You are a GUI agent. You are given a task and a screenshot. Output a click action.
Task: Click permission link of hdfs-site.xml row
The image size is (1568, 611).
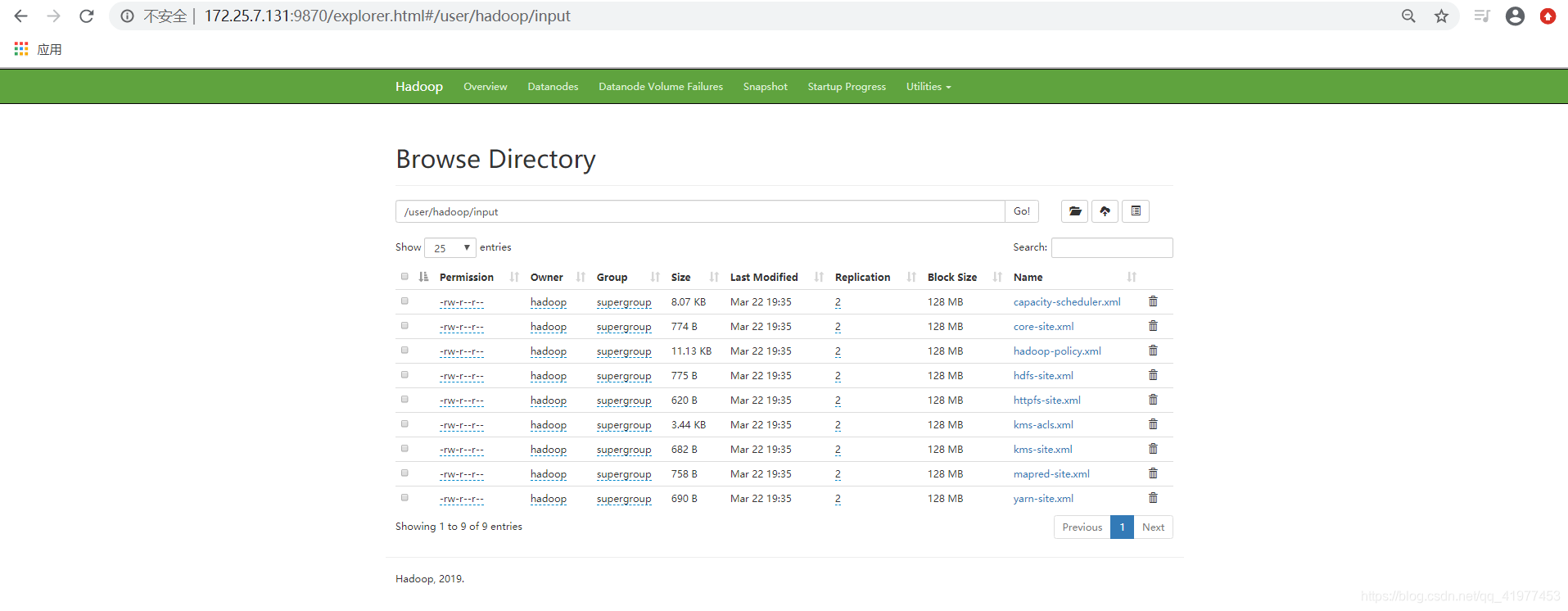point(462,376)
